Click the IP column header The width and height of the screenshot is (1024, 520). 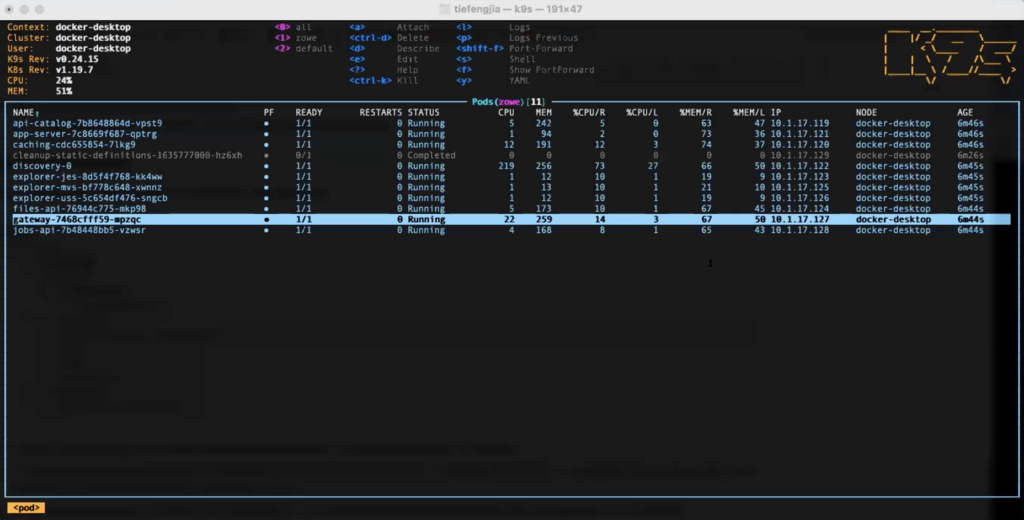(x=776, y=112)
